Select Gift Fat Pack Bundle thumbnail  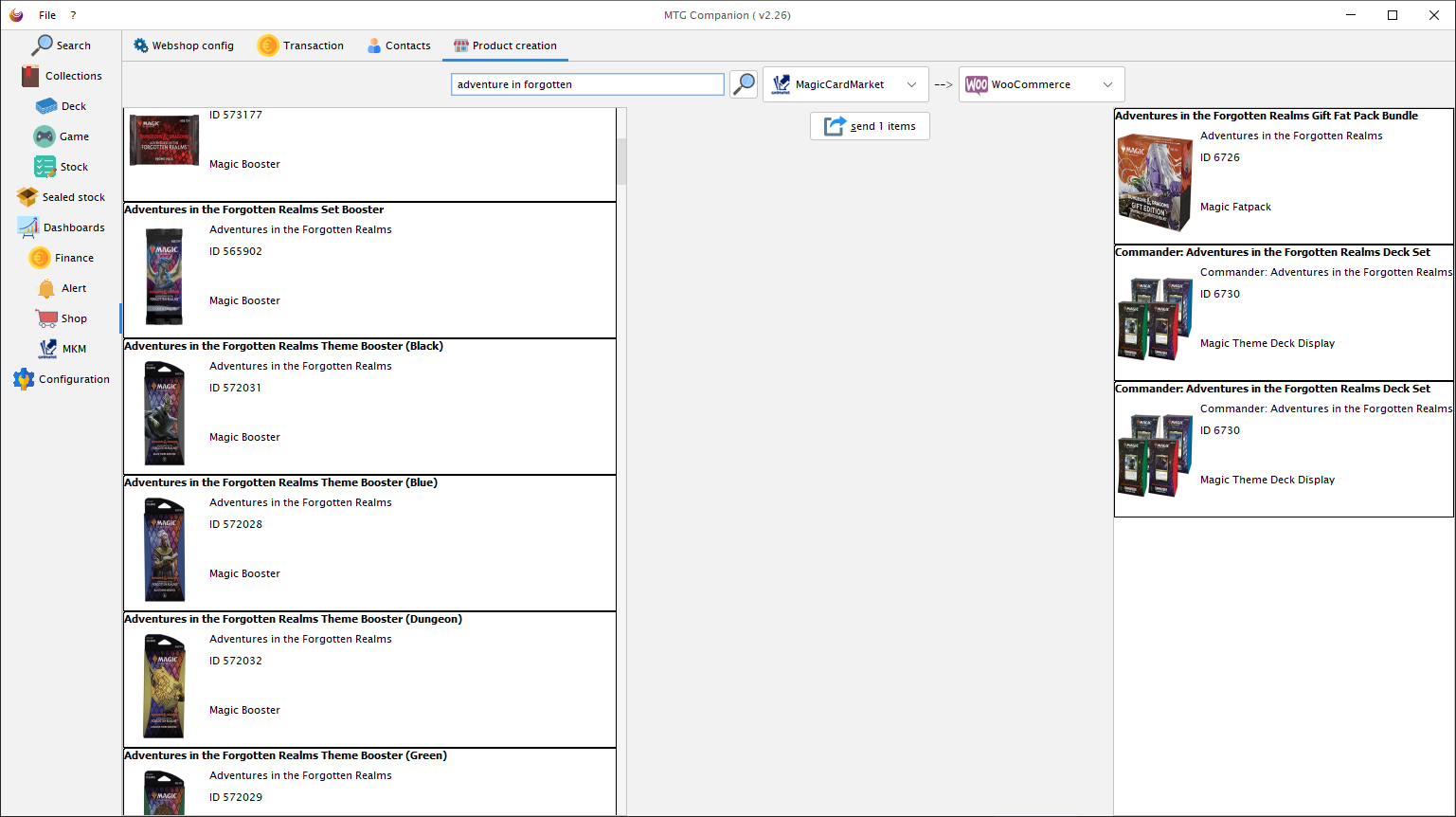1155,183
